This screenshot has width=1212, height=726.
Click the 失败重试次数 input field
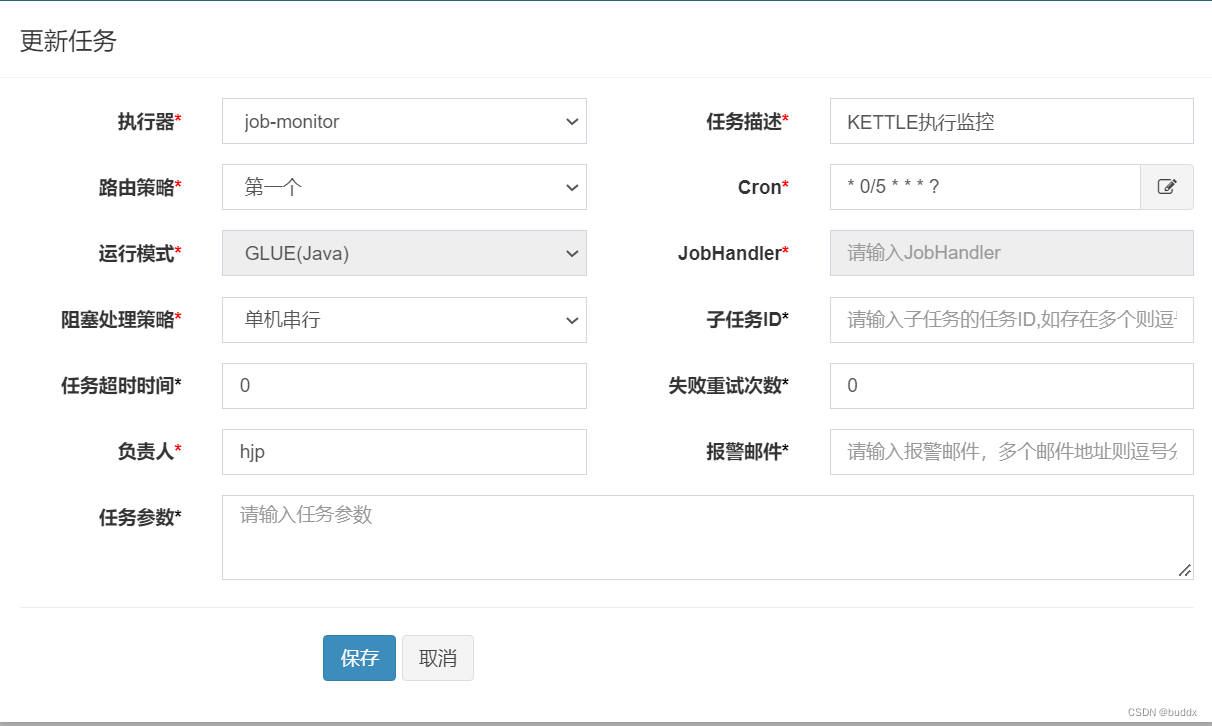coord(1012,386)
